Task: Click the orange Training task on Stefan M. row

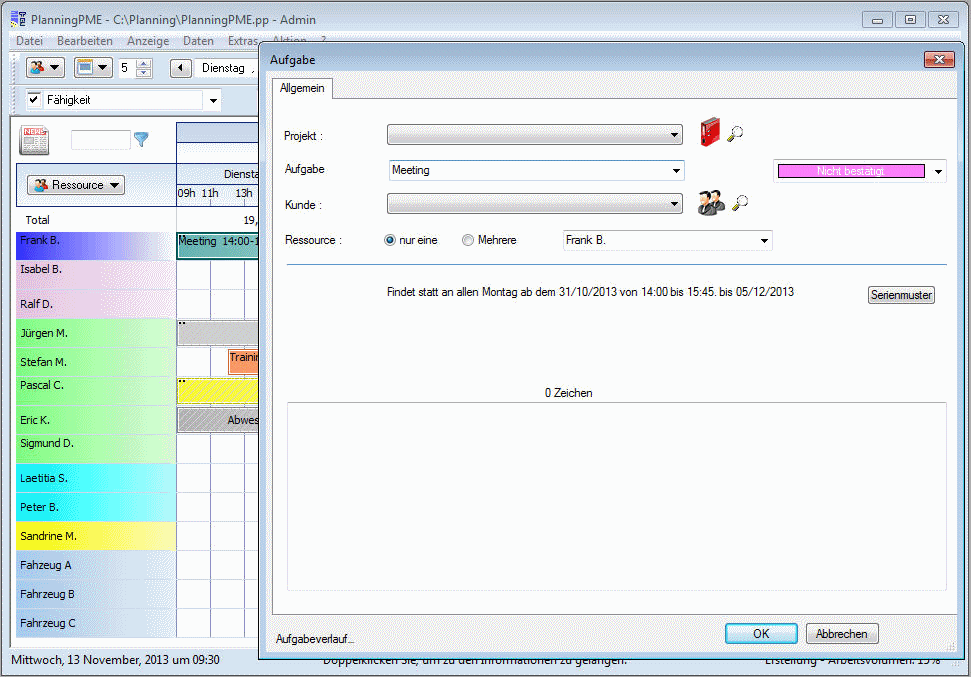Action: click(243, 362)
